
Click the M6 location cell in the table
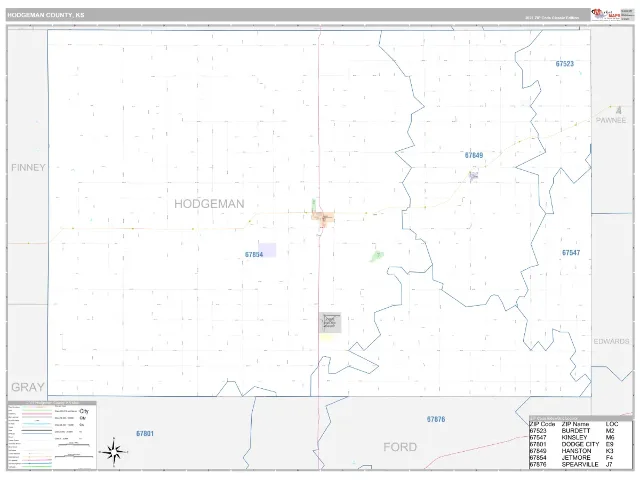[x=610, y=437]
